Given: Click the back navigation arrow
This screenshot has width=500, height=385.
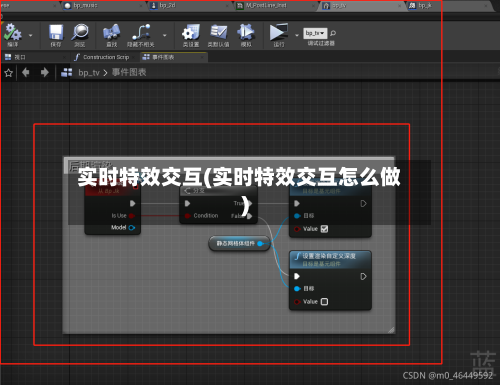Looking at the screenshot, I should 26,72.
